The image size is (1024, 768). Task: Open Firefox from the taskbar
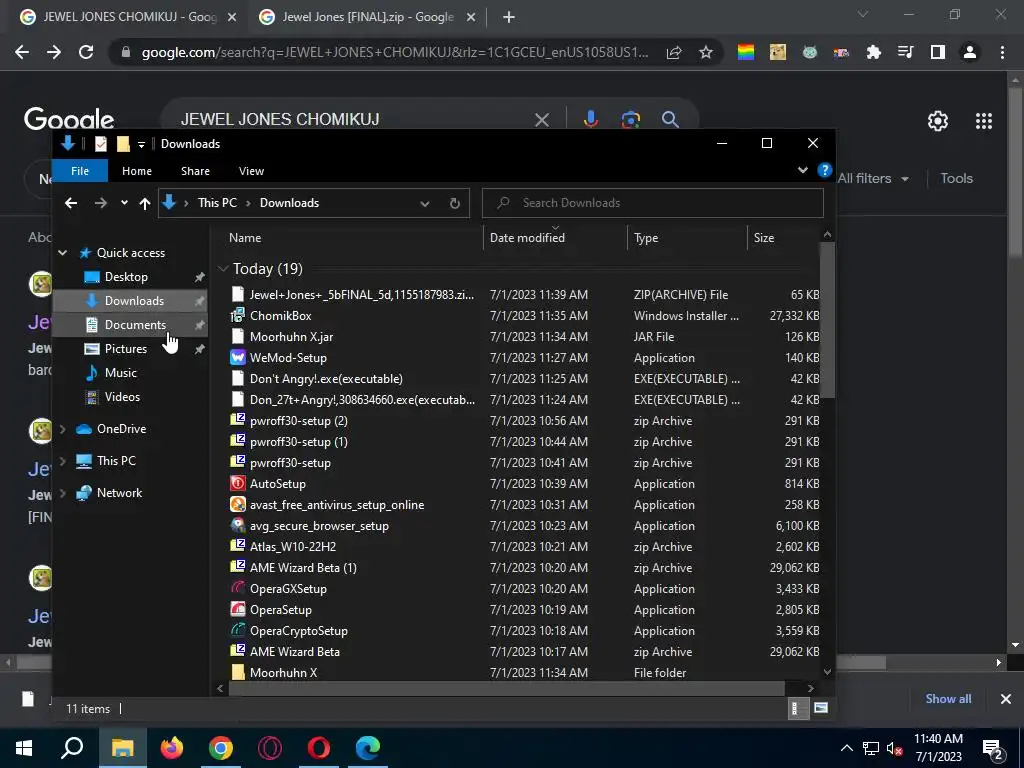(172, 747)
